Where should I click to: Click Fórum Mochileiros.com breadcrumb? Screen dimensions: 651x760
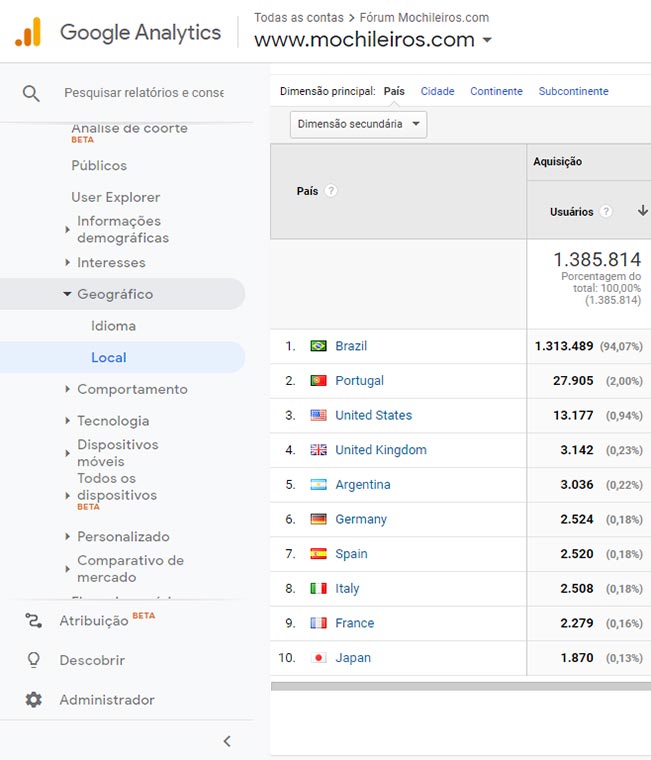click(424, 17)
